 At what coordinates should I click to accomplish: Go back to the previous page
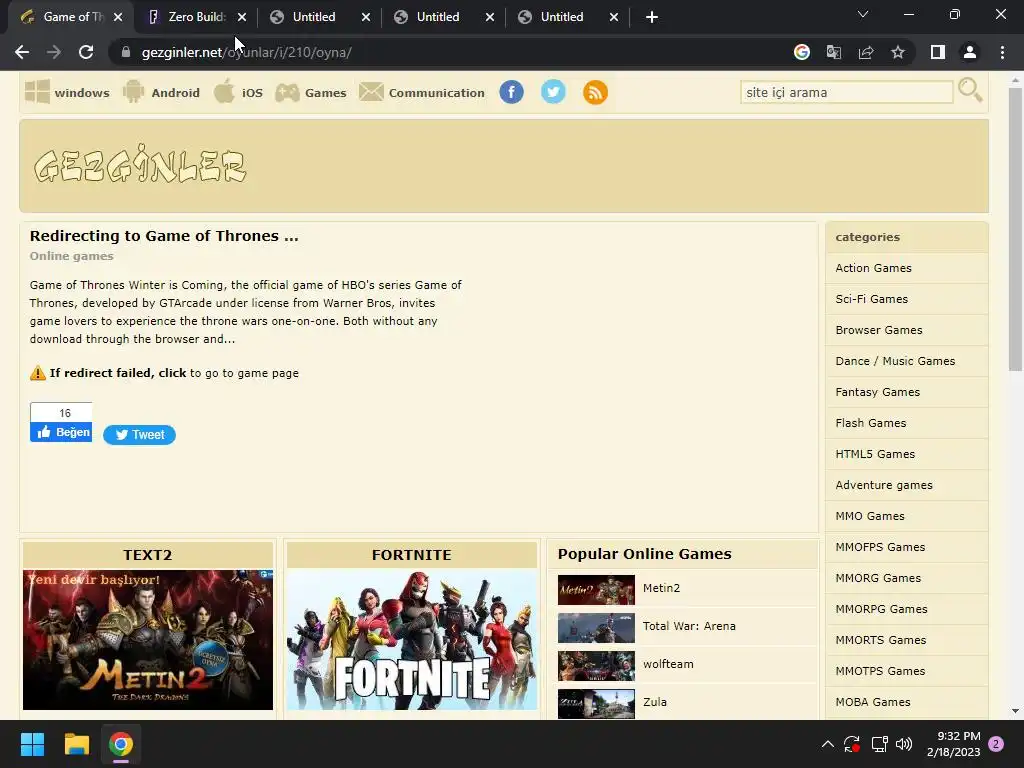[22, 52]
